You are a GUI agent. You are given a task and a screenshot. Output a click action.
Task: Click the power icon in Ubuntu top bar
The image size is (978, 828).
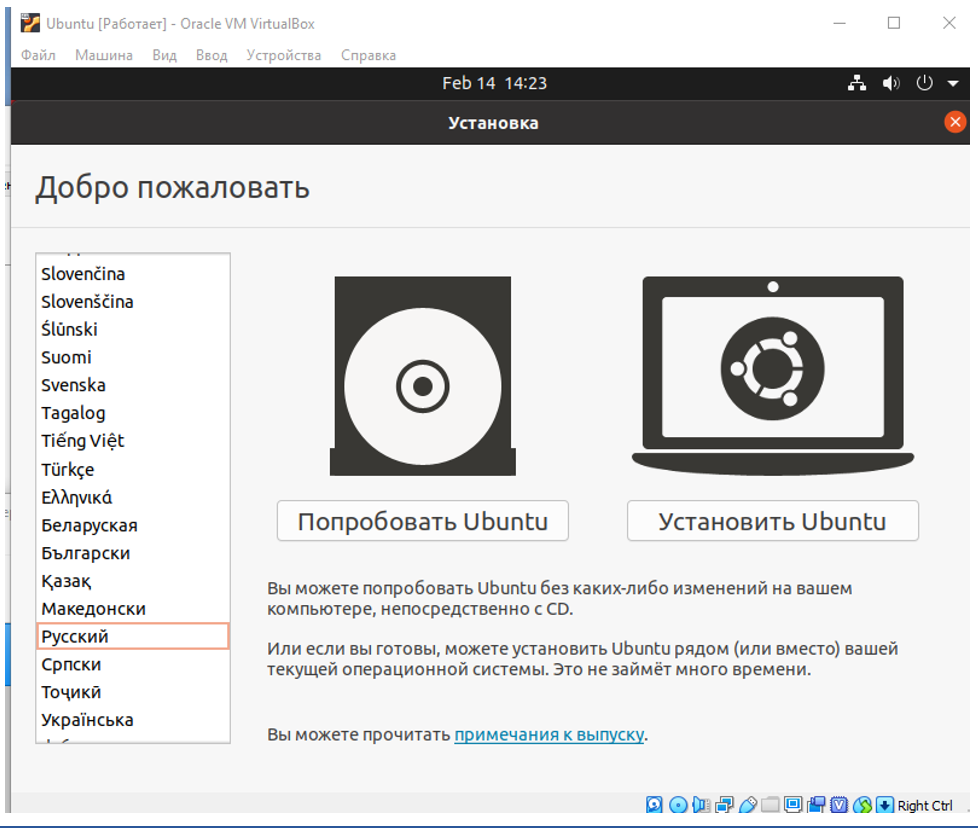point(924,83)
